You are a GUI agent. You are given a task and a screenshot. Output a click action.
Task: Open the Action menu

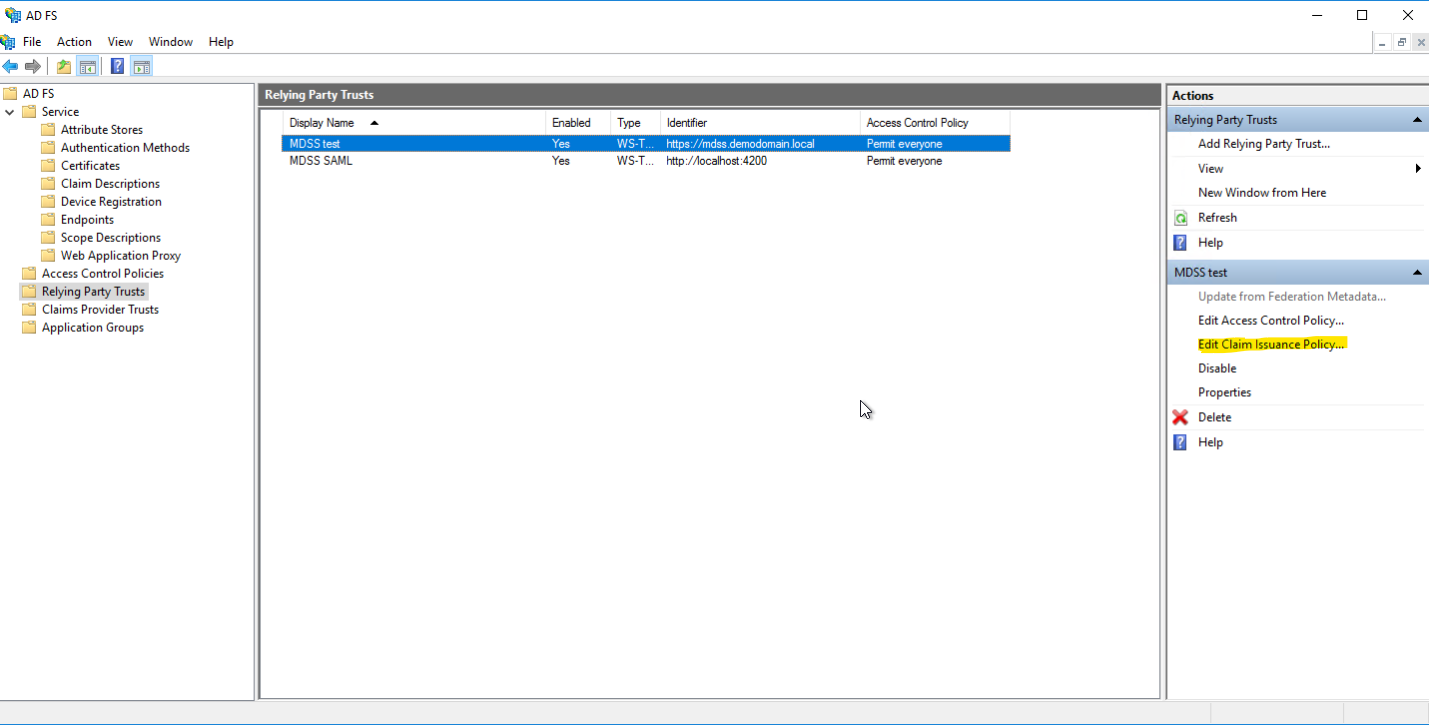(x=74, y=42)
